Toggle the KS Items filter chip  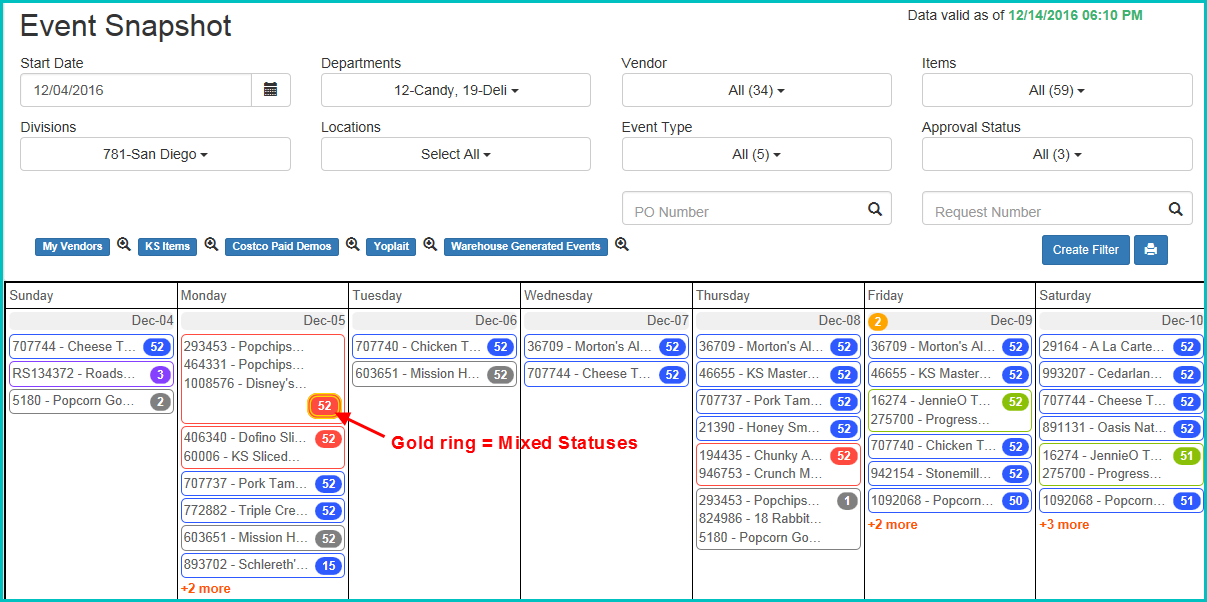167,246
